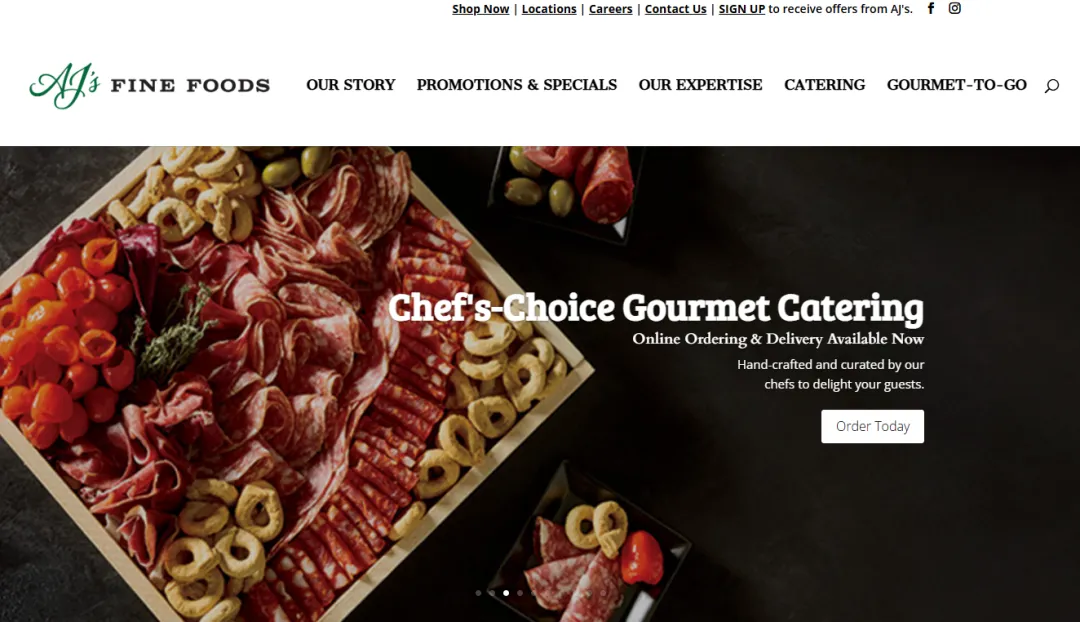Visit the Careers link

pos(610,9)
